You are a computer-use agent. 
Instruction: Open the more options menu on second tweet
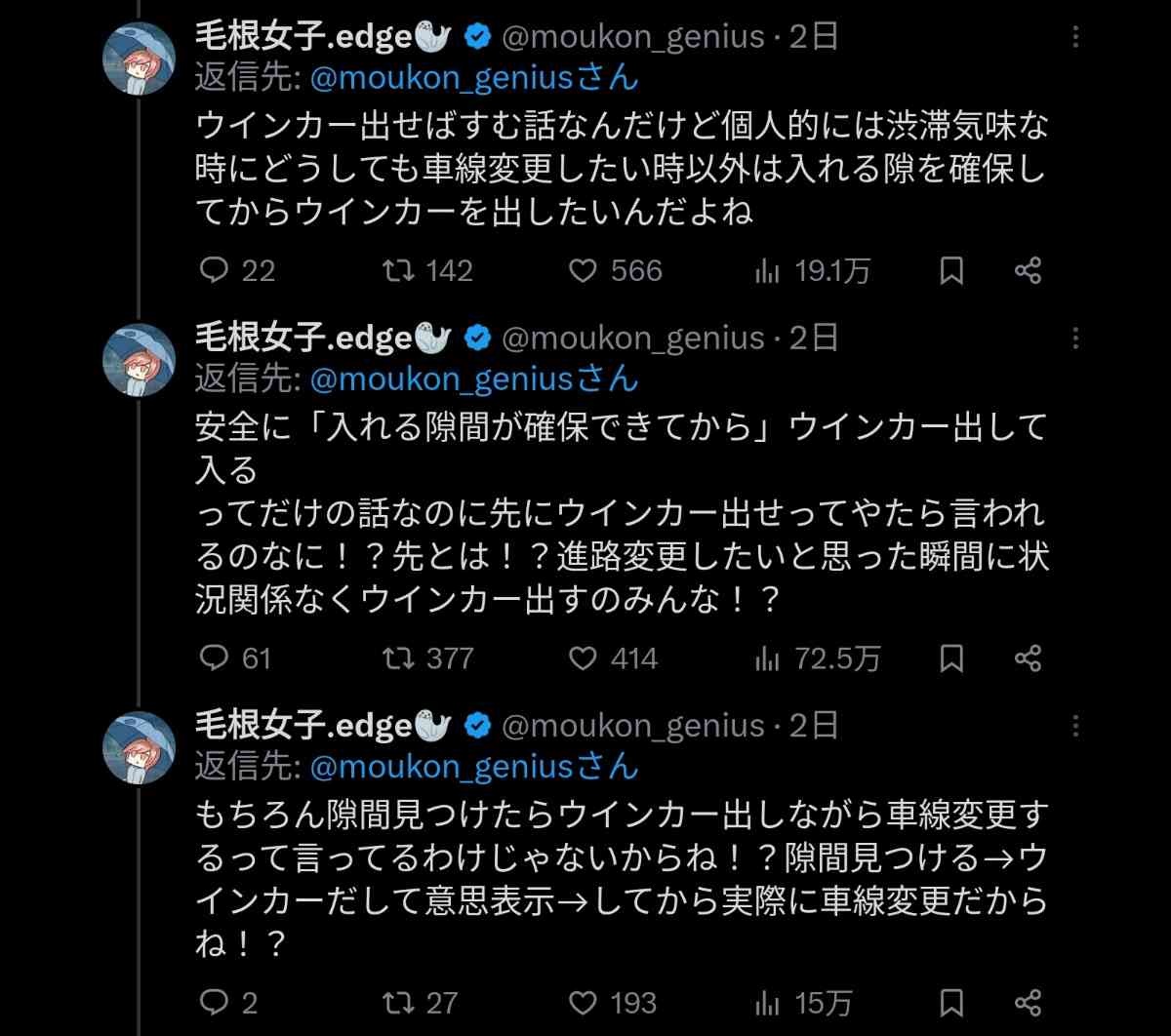(x=1075, y=339)
